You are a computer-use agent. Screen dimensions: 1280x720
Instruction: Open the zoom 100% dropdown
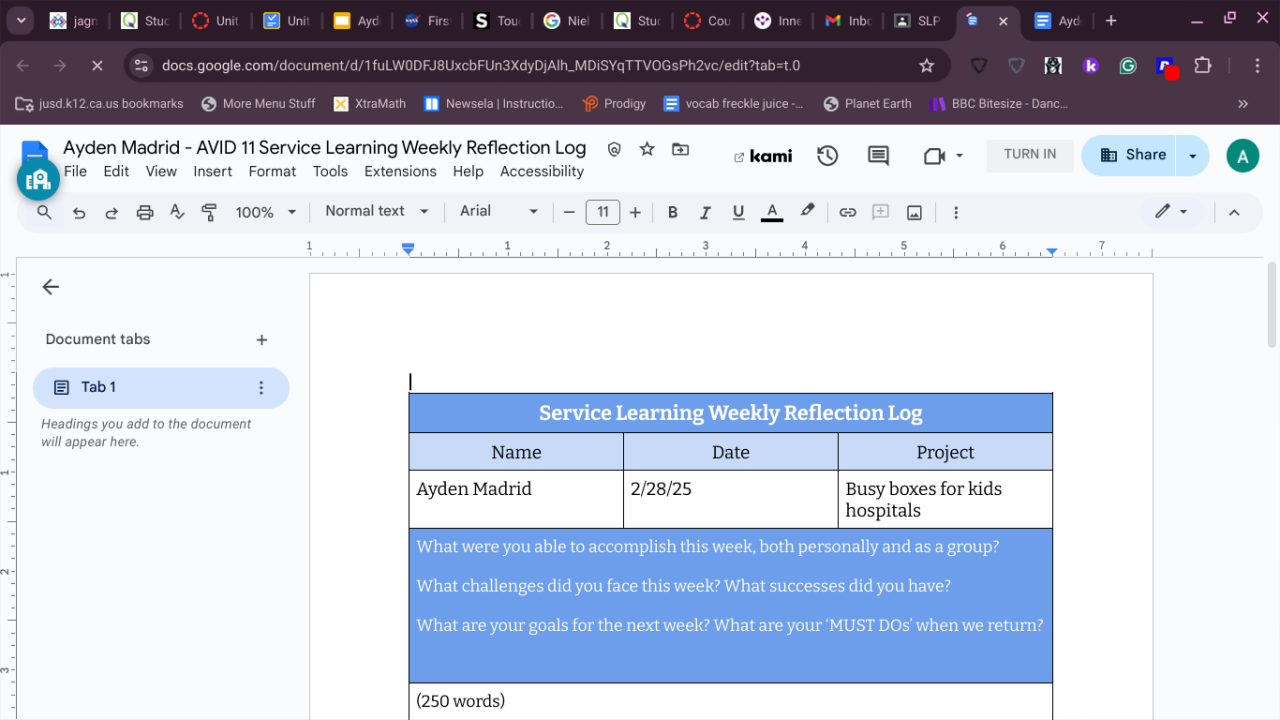pyautogui.click(x=265, y=212)
